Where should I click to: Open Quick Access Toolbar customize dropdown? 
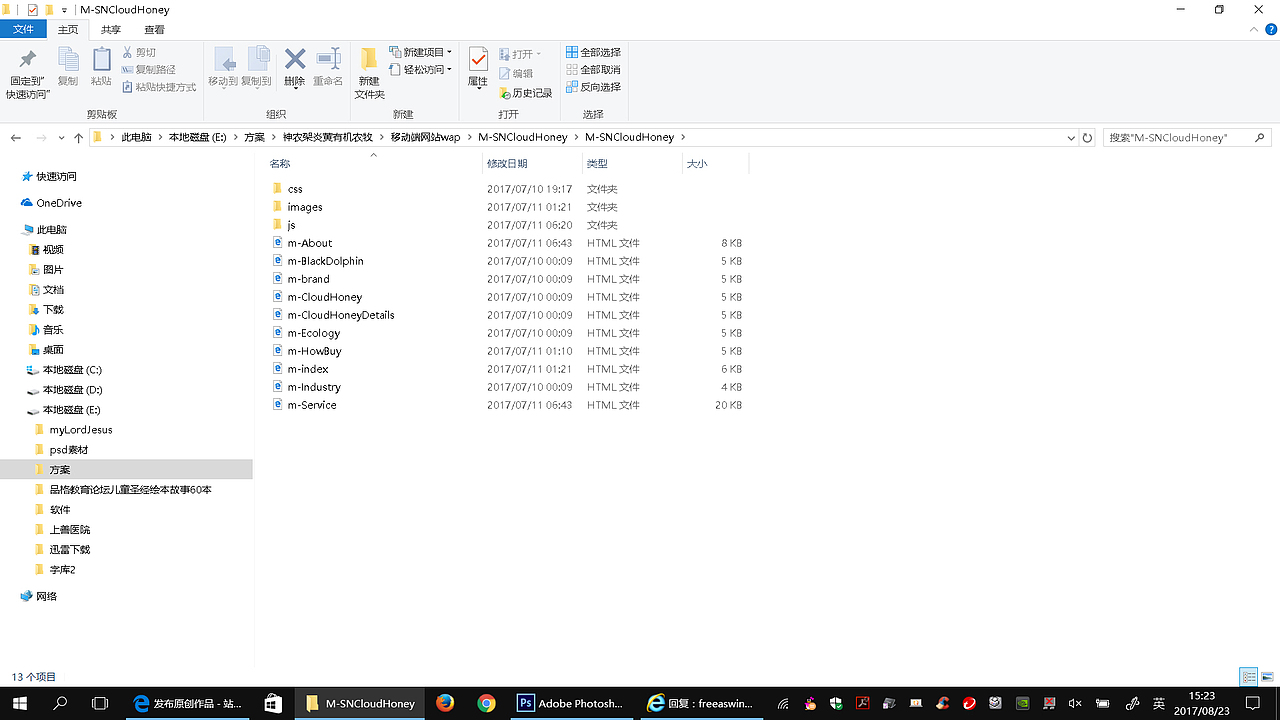coord(65,10)
